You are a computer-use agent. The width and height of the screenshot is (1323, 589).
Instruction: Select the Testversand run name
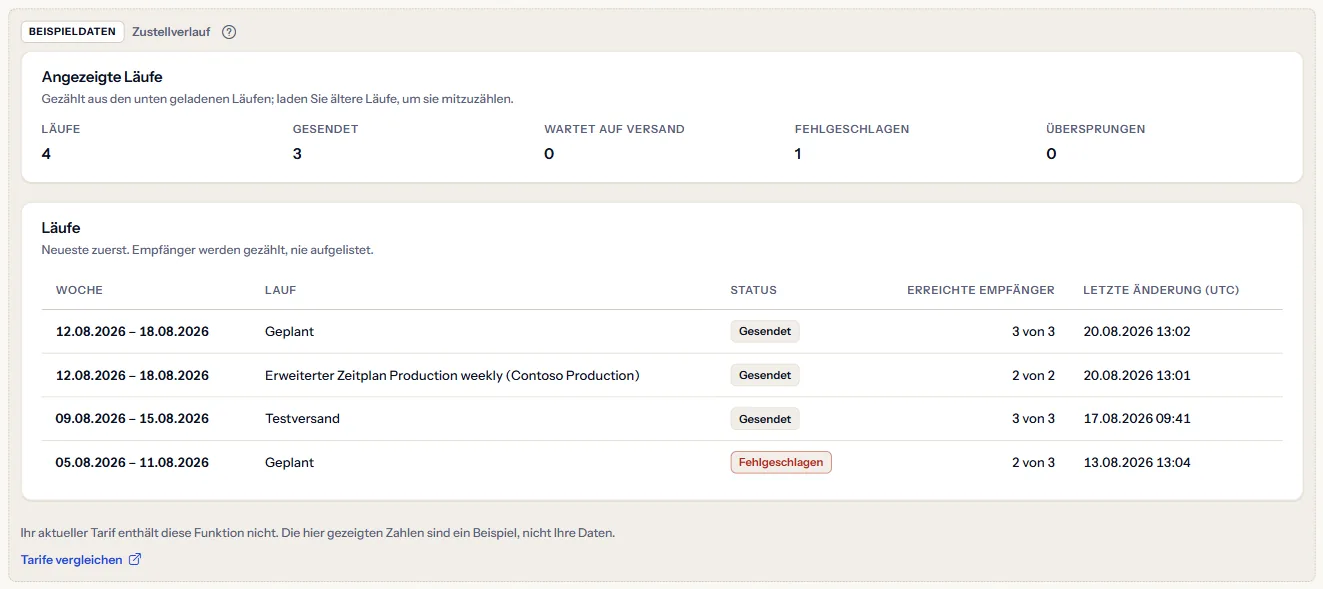click(x=302, y=419)
